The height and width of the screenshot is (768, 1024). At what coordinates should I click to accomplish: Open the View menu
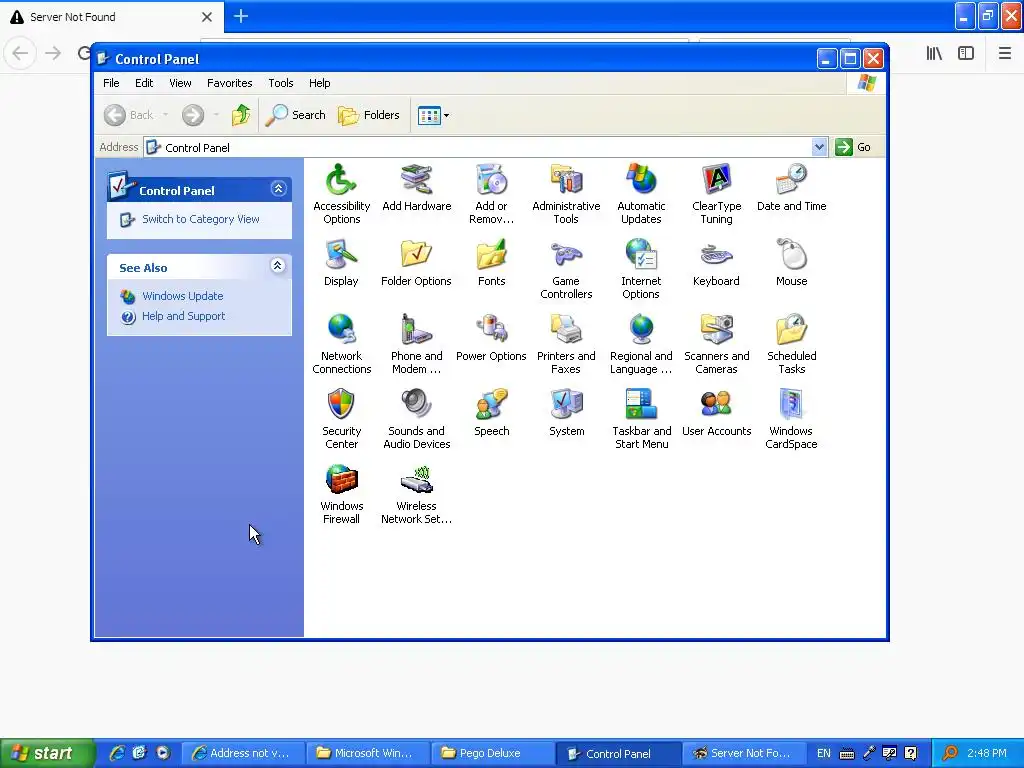[x=180, y=83]
